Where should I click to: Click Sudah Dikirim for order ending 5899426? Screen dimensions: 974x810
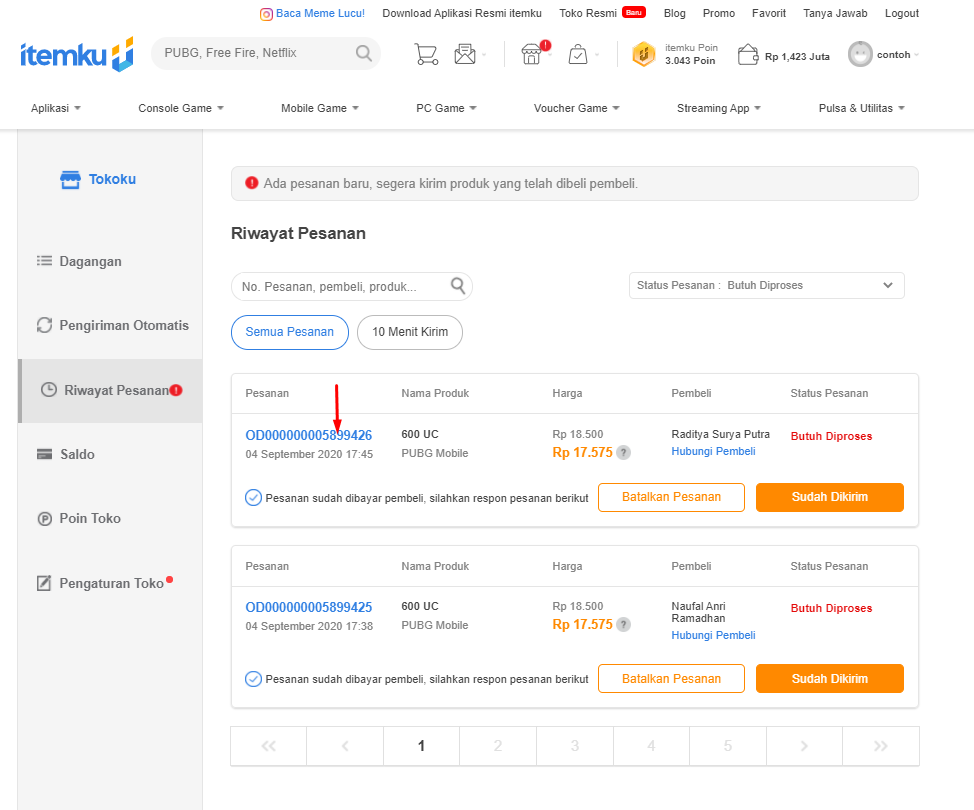click(829, 497)
